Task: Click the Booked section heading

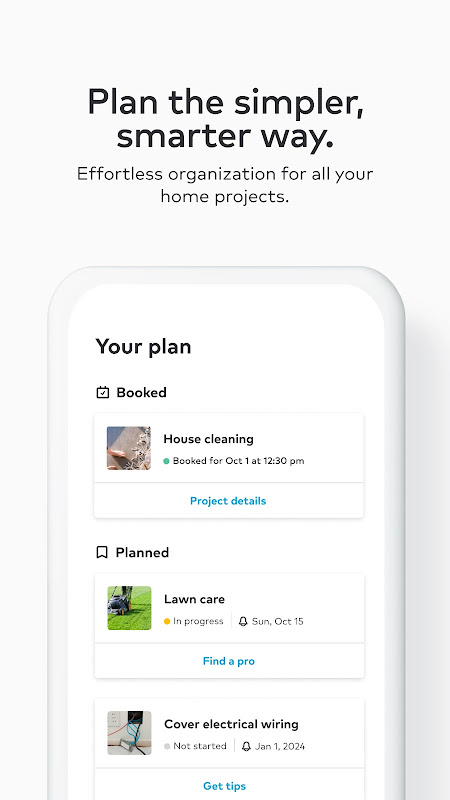Action: point(141,392)
